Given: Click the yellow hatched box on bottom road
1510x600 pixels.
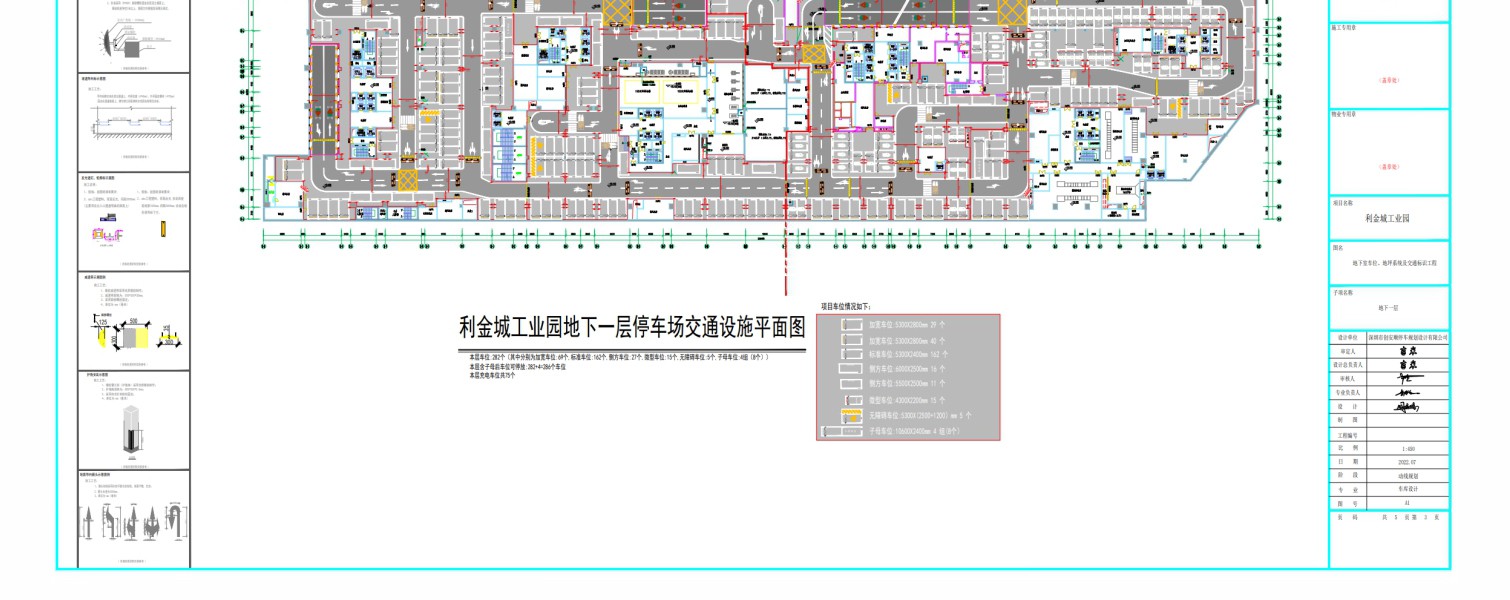Looking at the screenshot, I should pos(407,181).
